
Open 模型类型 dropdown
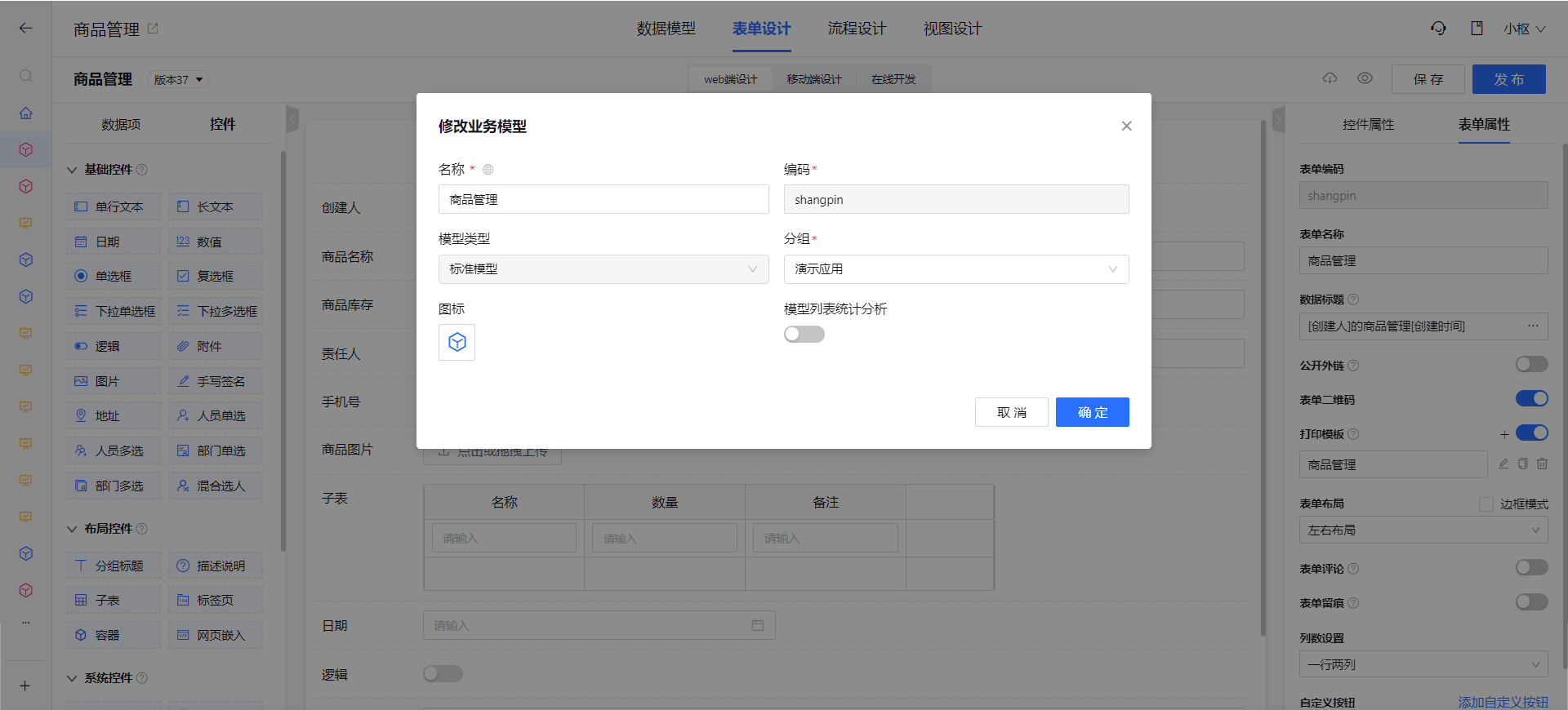(604, 269)
